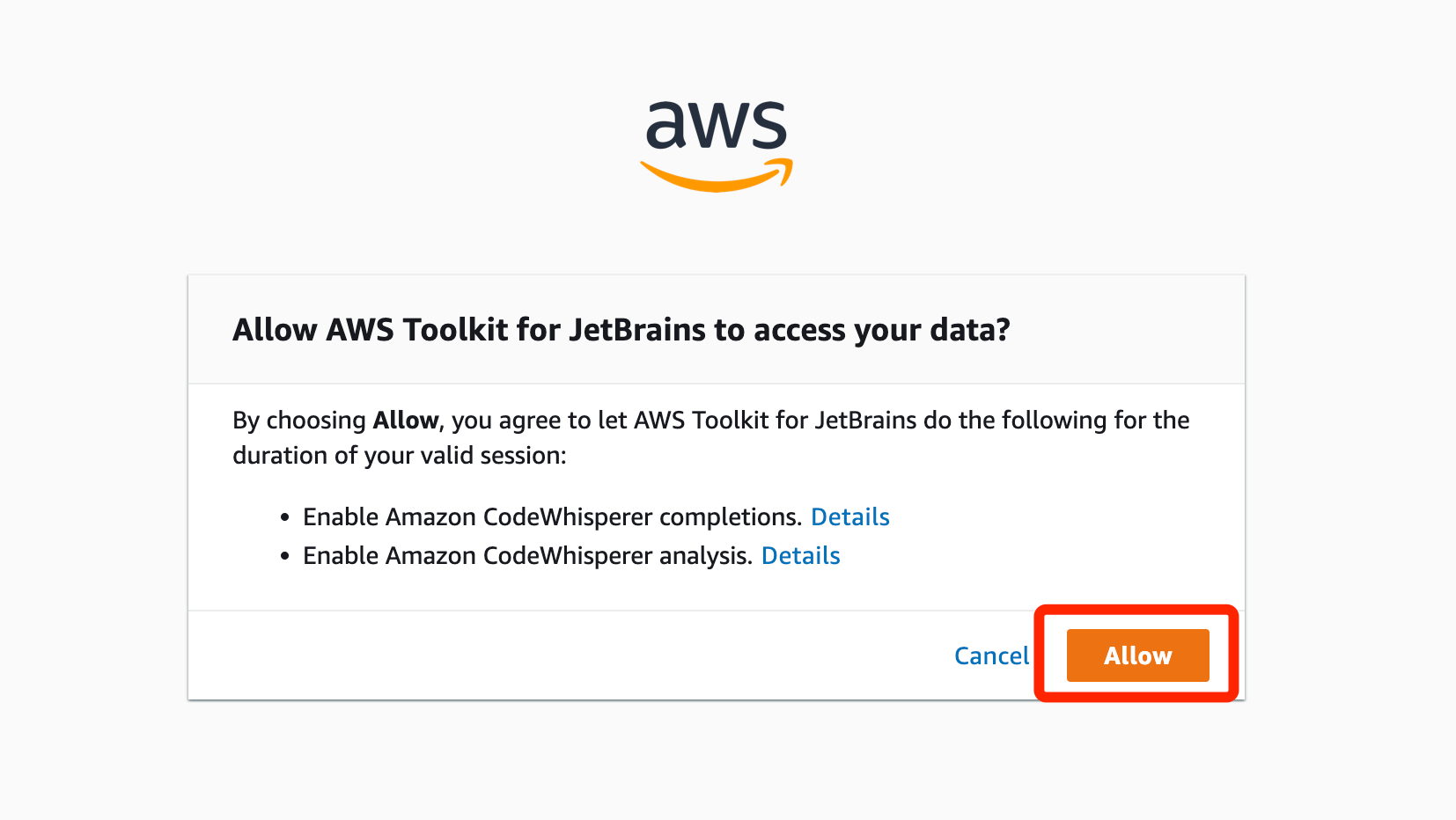The width and height of the screenshot is (1456, 820).
Task: Click the dialog heading about JetBrains access
Action: point(621,330)
